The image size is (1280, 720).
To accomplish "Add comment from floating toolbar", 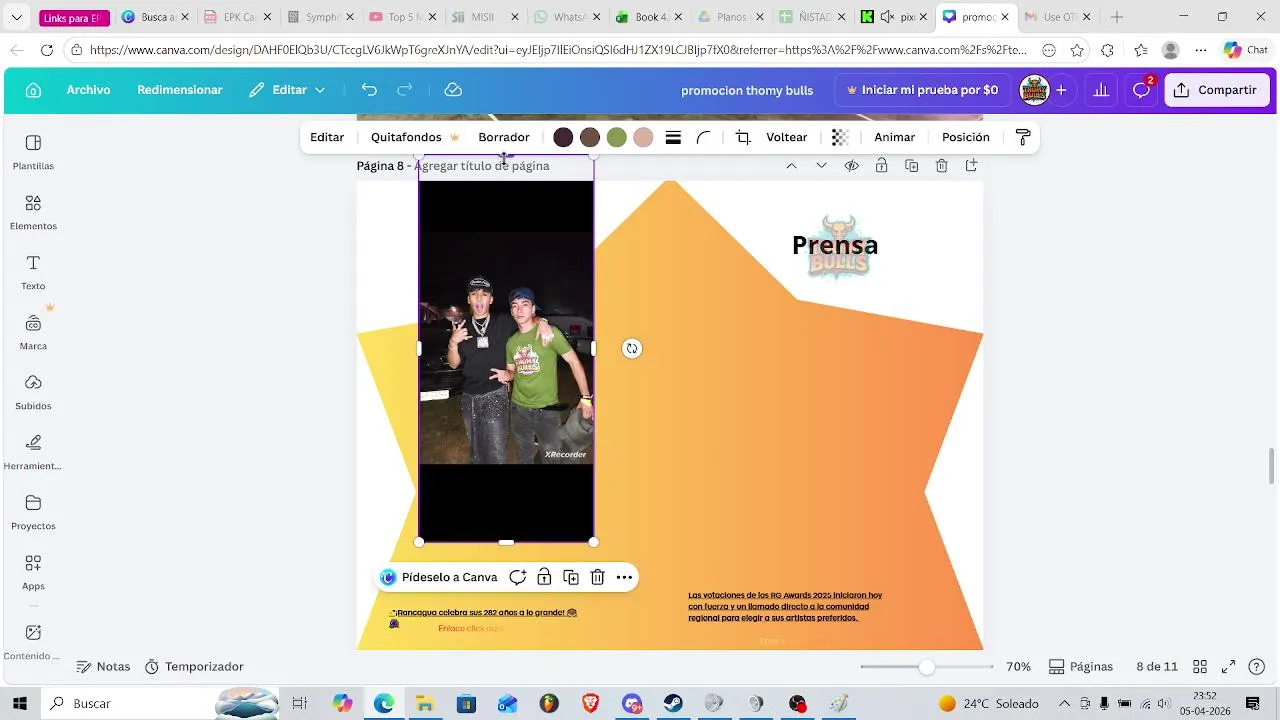I will coord(517,577).
